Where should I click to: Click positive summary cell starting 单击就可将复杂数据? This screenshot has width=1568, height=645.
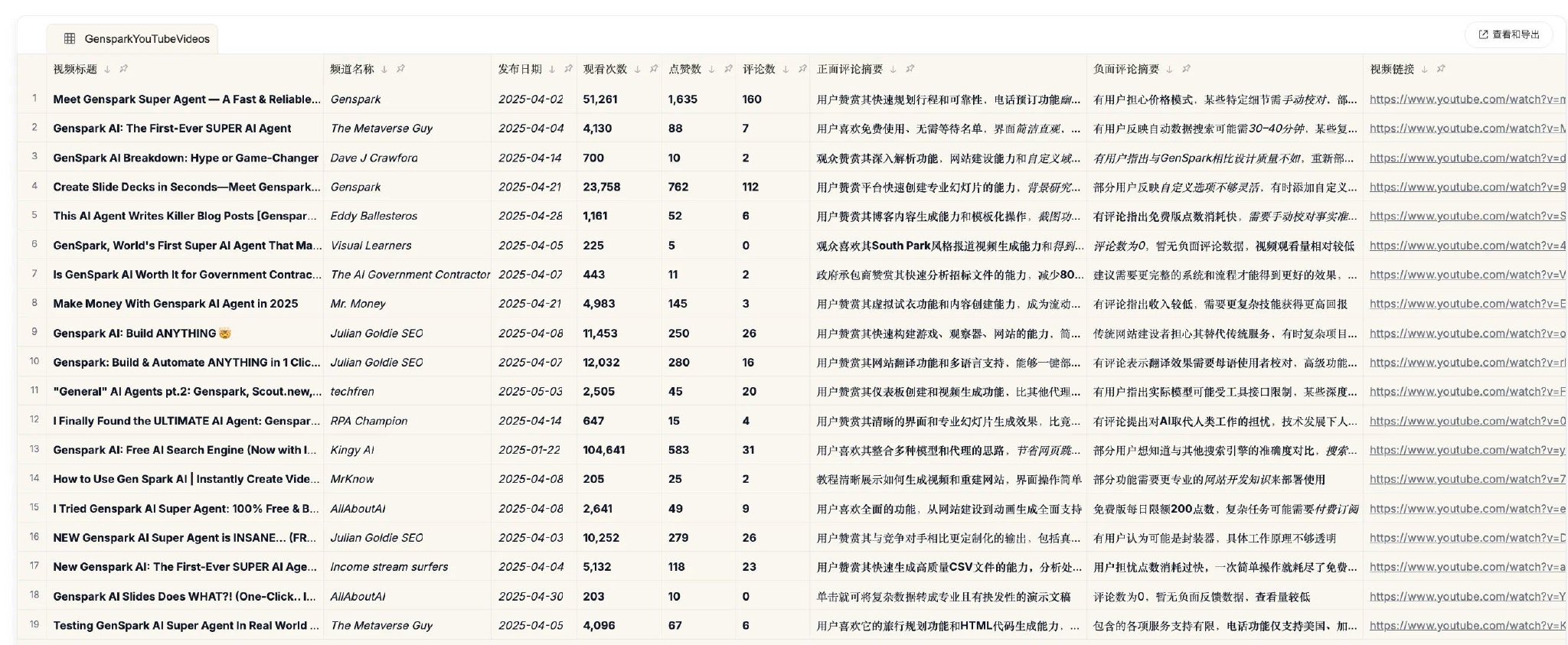point(944,596)
